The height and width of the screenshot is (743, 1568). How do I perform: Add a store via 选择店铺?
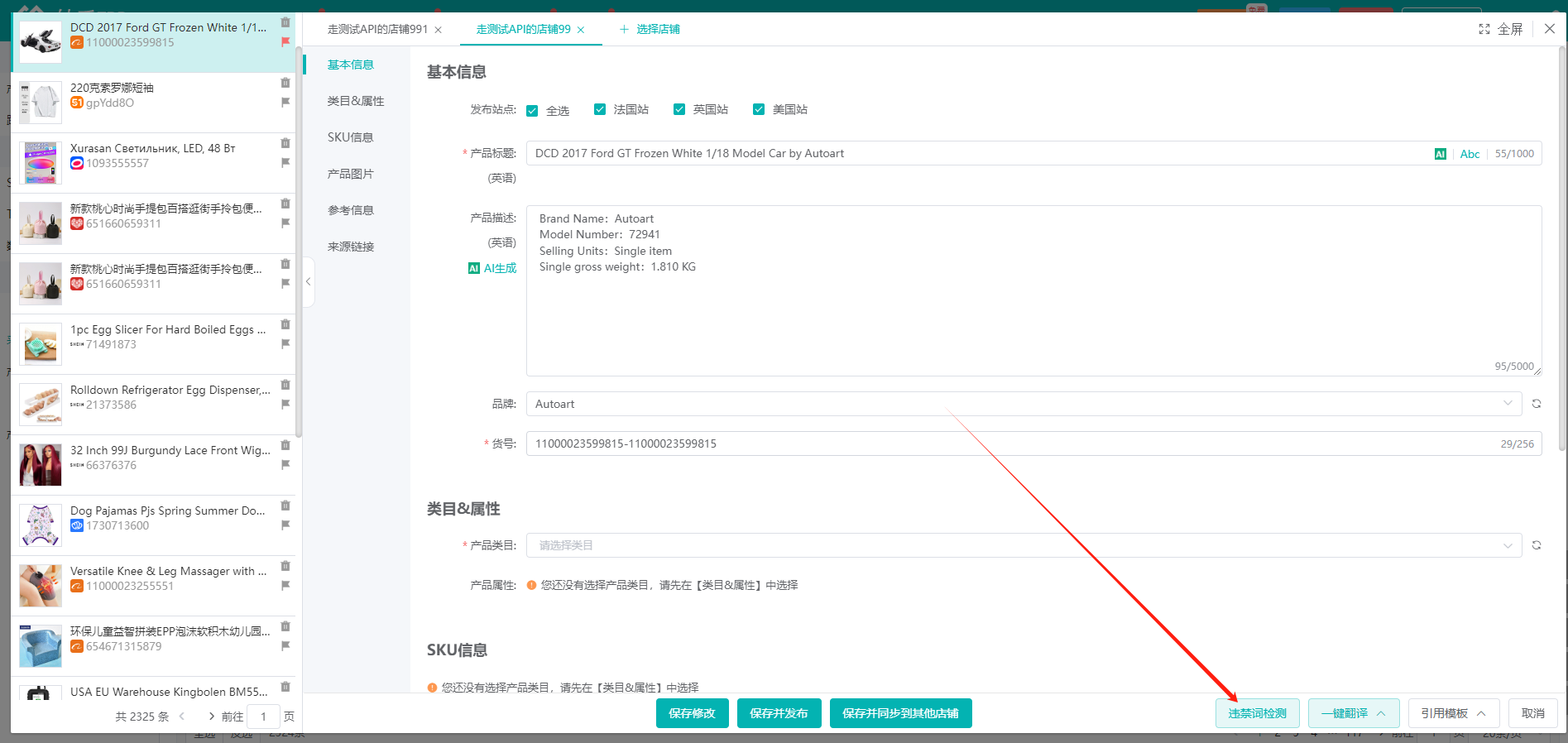coord(650,29)
